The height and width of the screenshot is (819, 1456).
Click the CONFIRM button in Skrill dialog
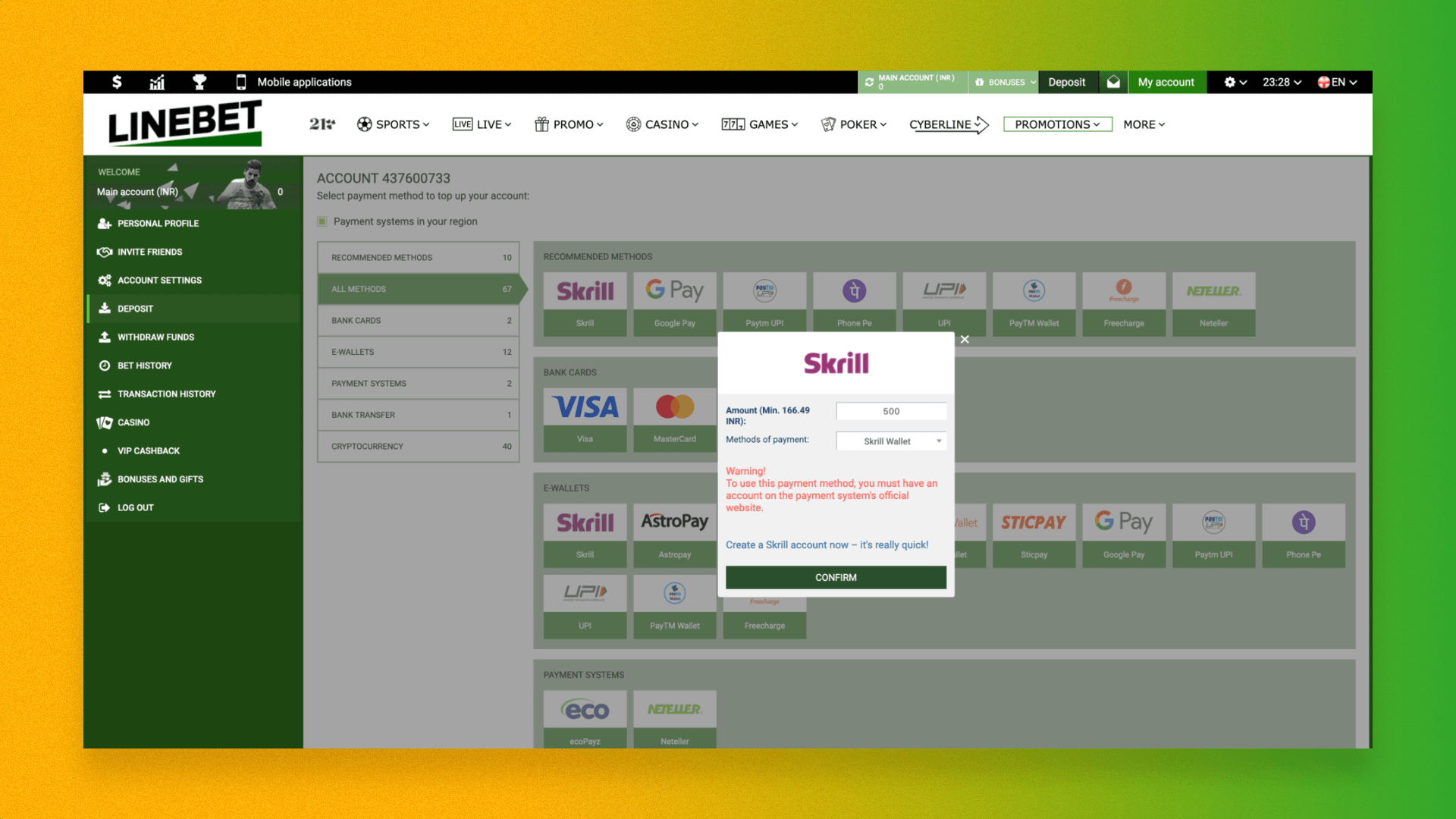click(x=836, y=577)
